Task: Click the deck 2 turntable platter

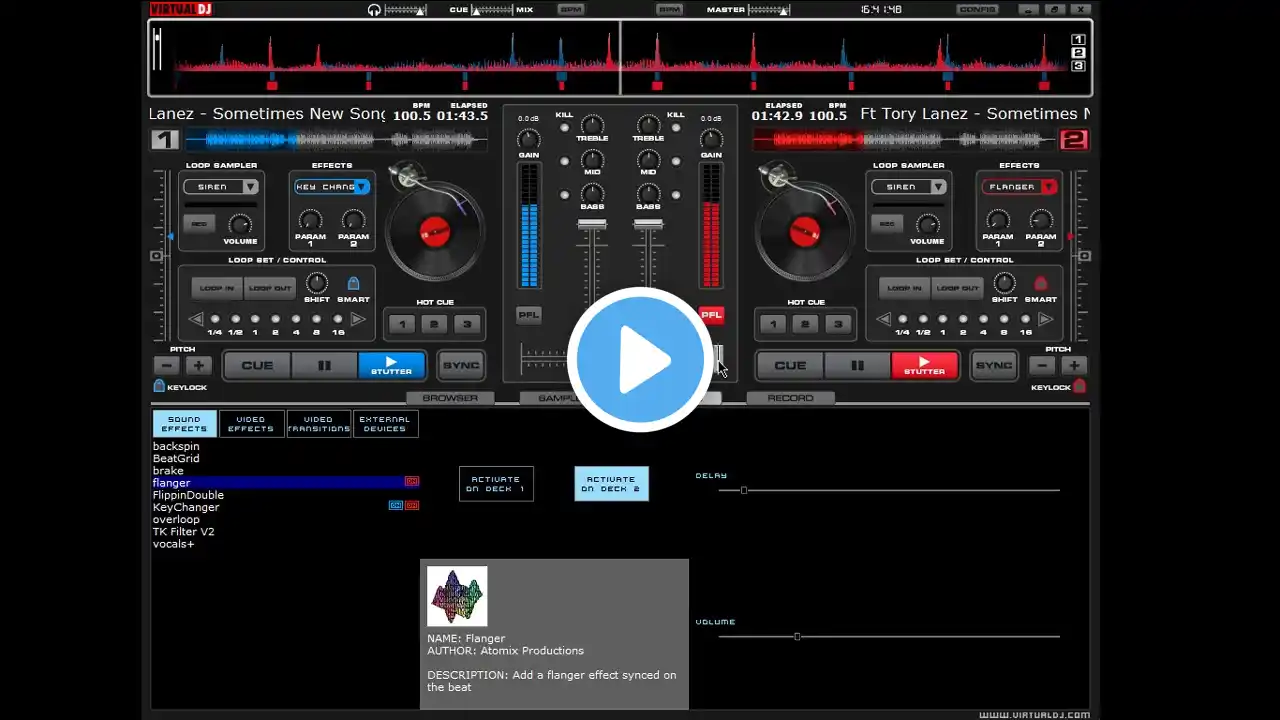Action: coord(805,232)
